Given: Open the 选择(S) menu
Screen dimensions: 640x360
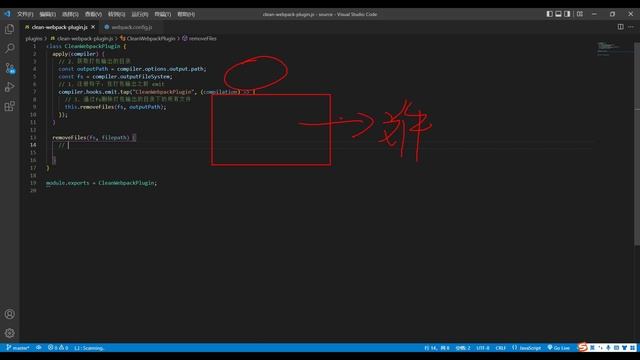Looking at the screenshot, I should [x=70, y=14].
